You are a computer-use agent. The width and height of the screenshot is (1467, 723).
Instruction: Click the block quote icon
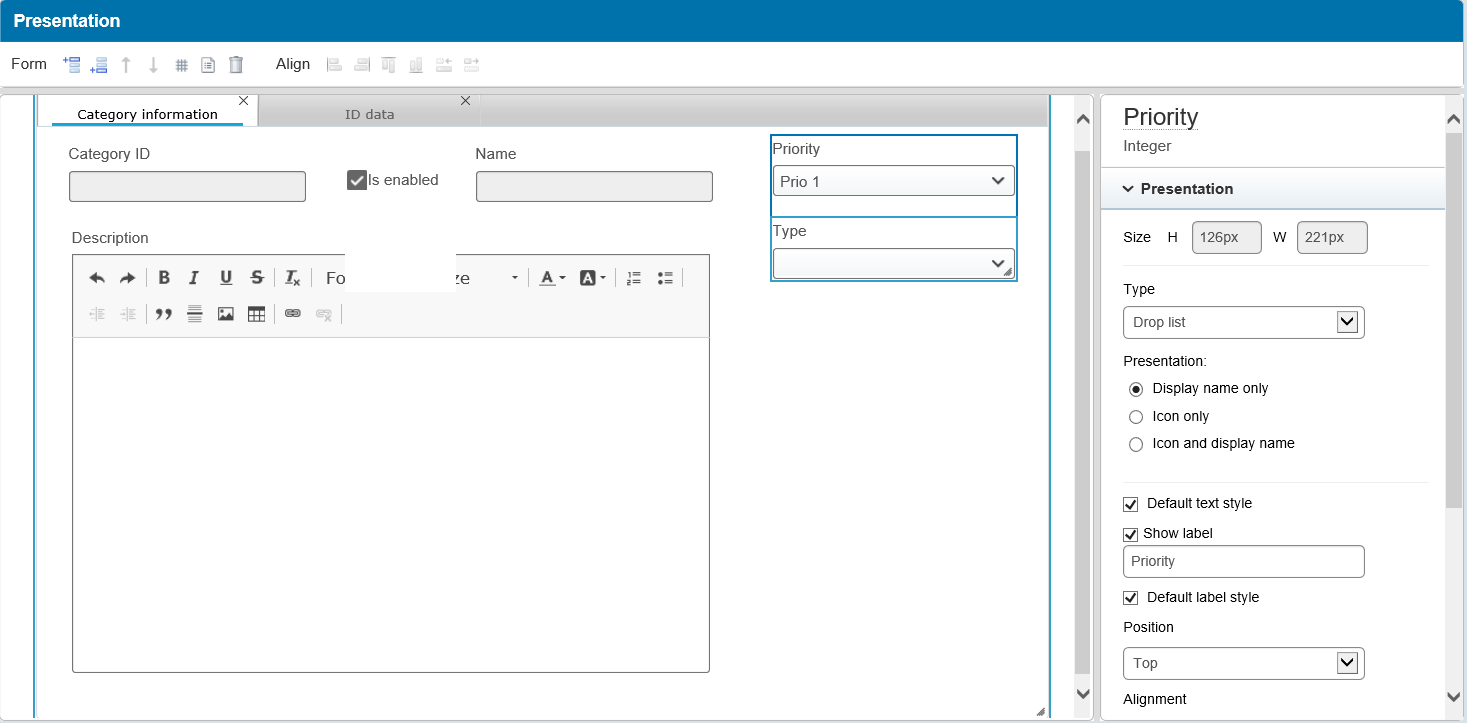click(x=164, y=314)
